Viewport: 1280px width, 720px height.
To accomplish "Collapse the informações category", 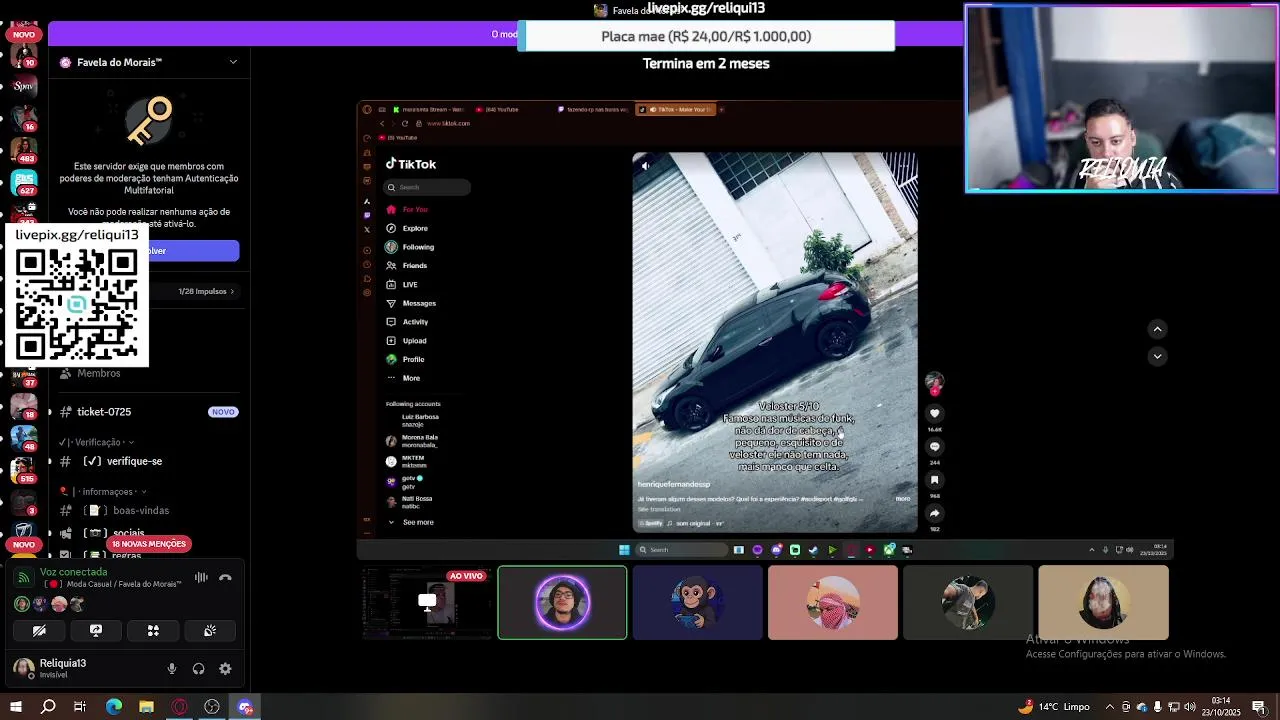I will point(103,492).
